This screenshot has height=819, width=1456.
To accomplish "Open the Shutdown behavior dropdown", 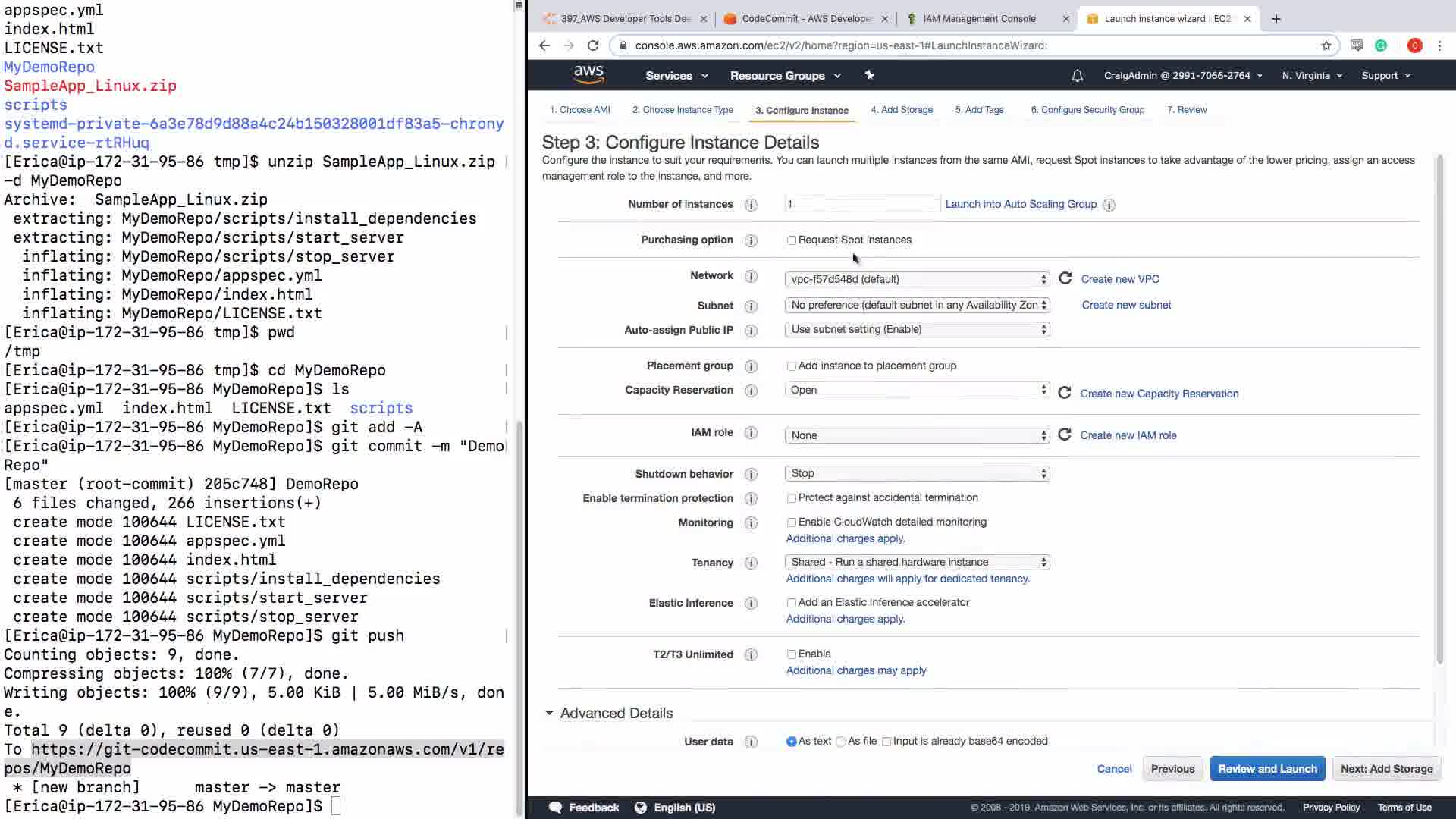I will [917, 473].
